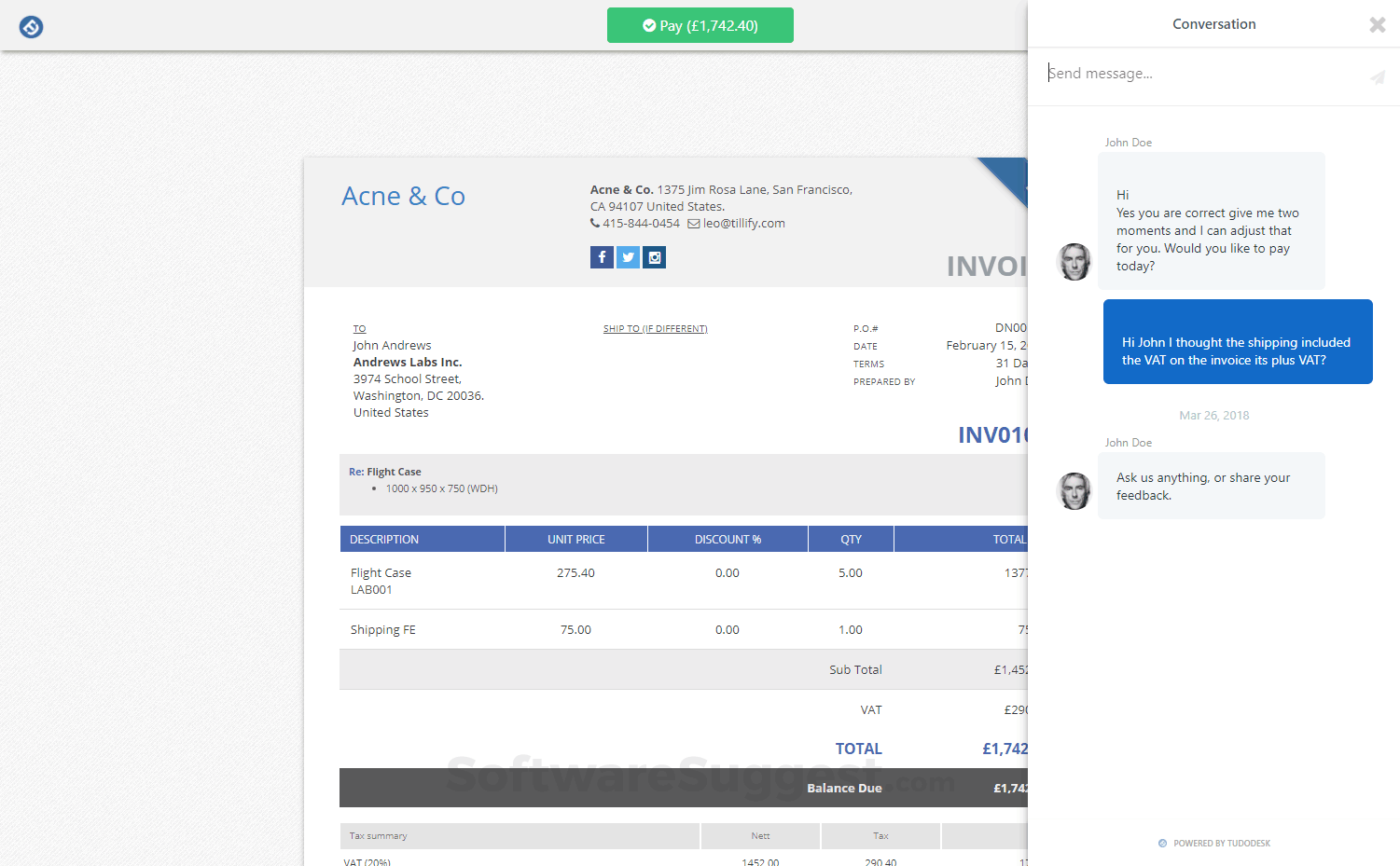The image size is (1400, 866).
Task: Click the Powered by Tudodesk link
Action: pos(1214,844)
